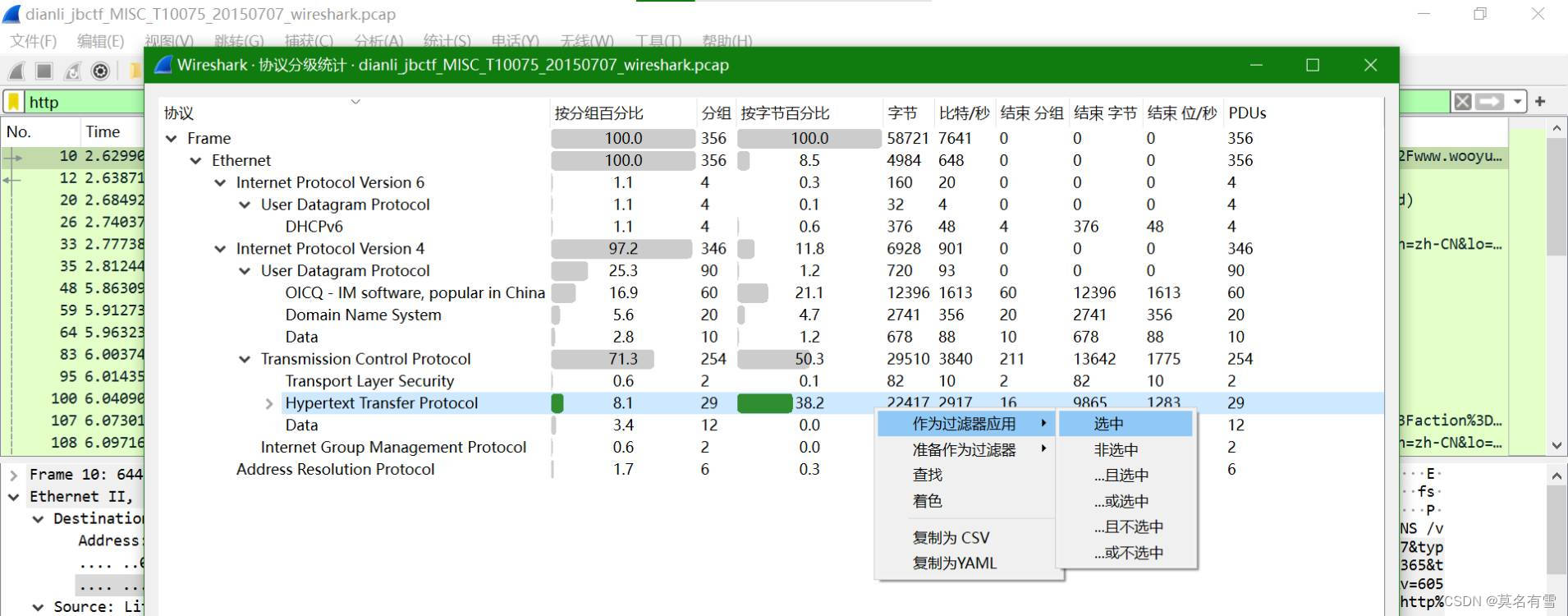The image size is (1568, 616).
Task: Click green bytes-percent bar in HTTP row
Action: point(765,403)
